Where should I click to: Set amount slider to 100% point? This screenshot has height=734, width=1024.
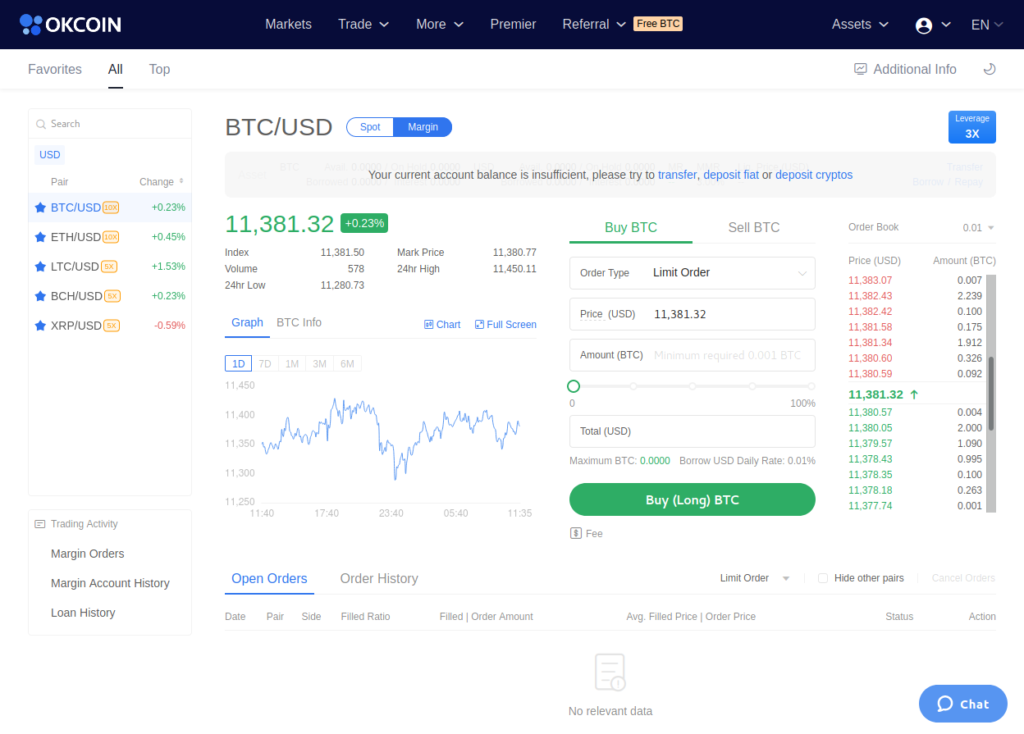[811, 387]
